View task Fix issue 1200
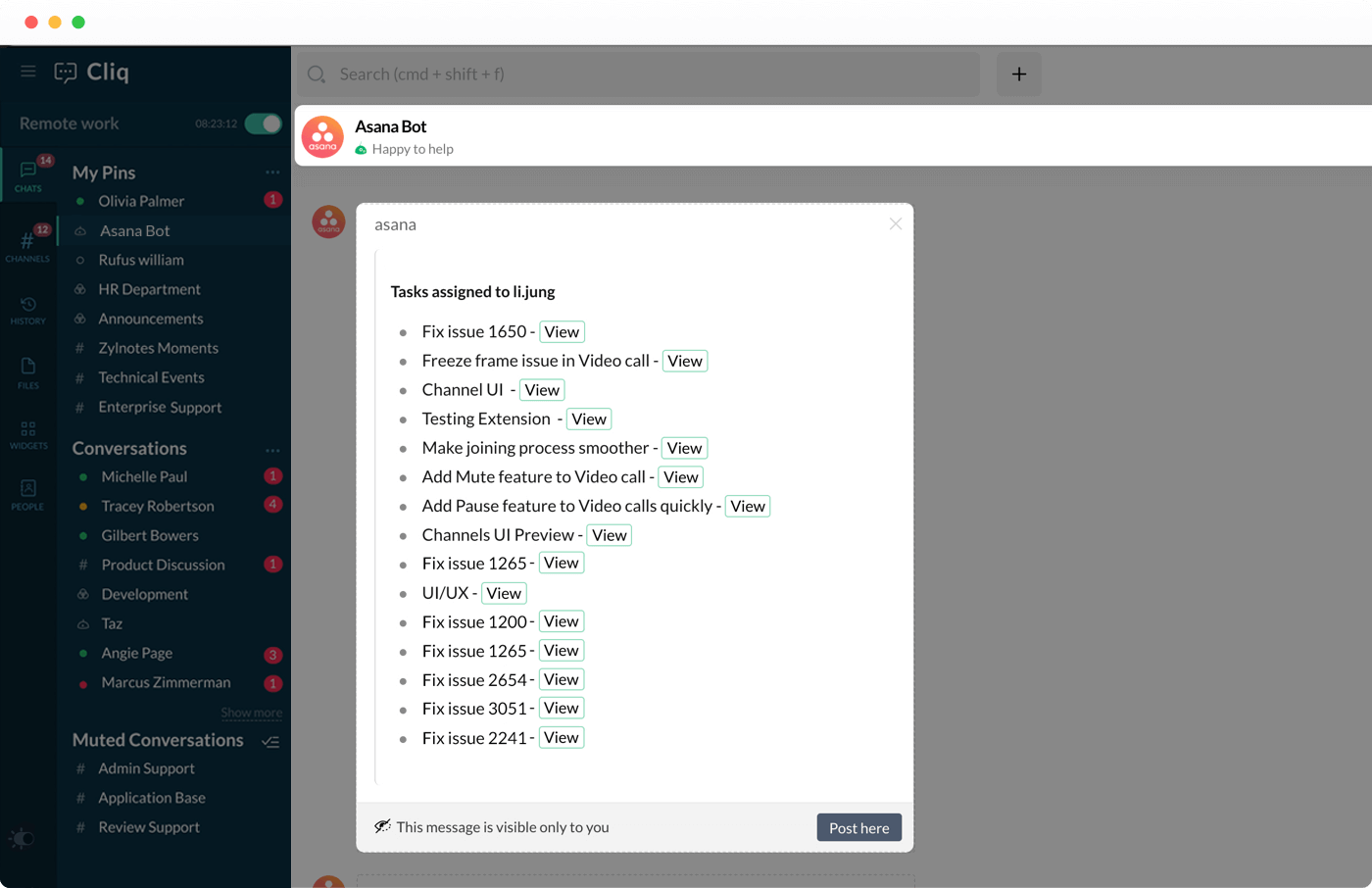The height and width of the screenshot is (888, 1372). 562,621
